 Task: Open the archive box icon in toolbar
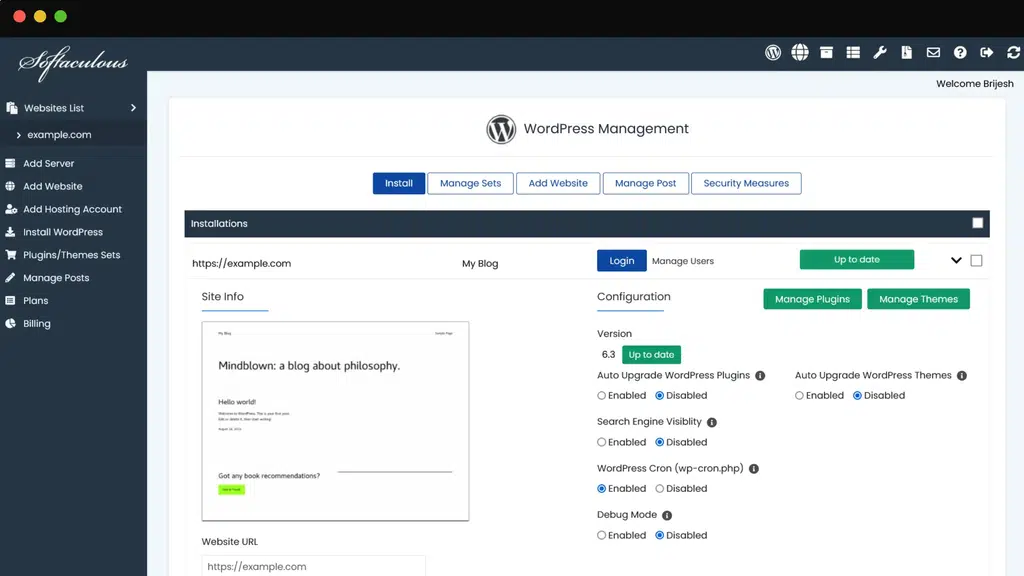[826, 52]
